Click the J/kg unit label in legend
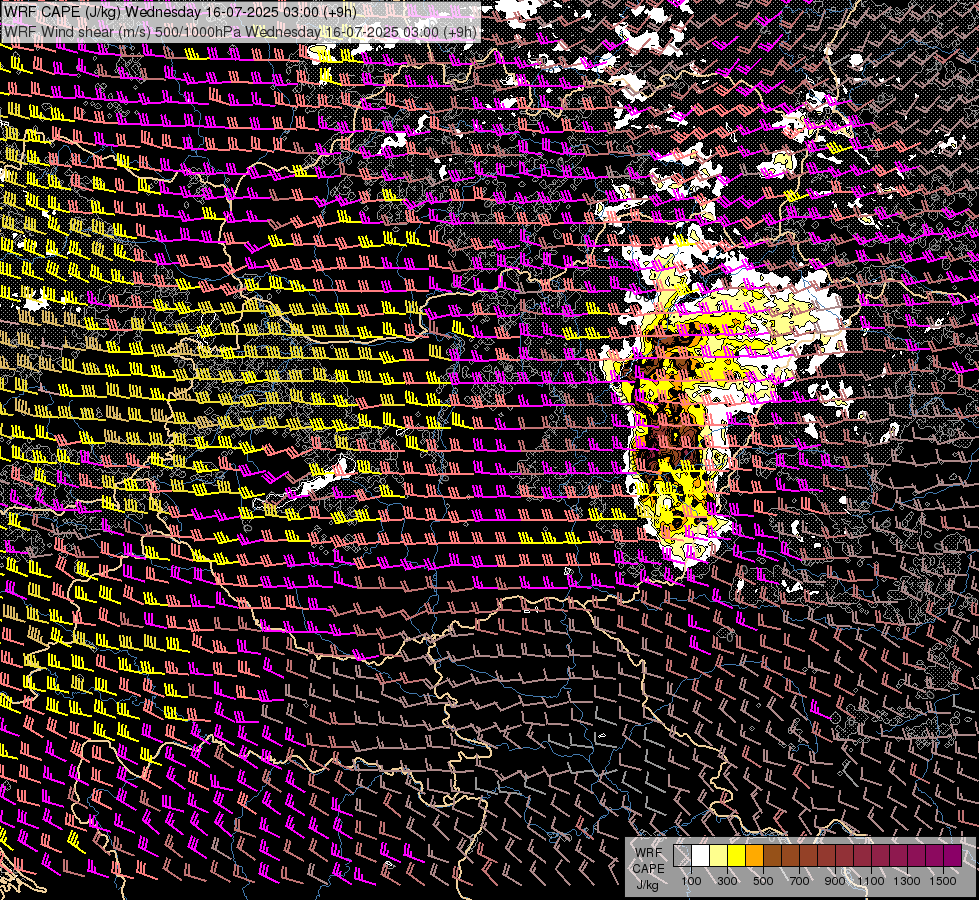This screenshot has height=900, width=979. tap(648, 885)
